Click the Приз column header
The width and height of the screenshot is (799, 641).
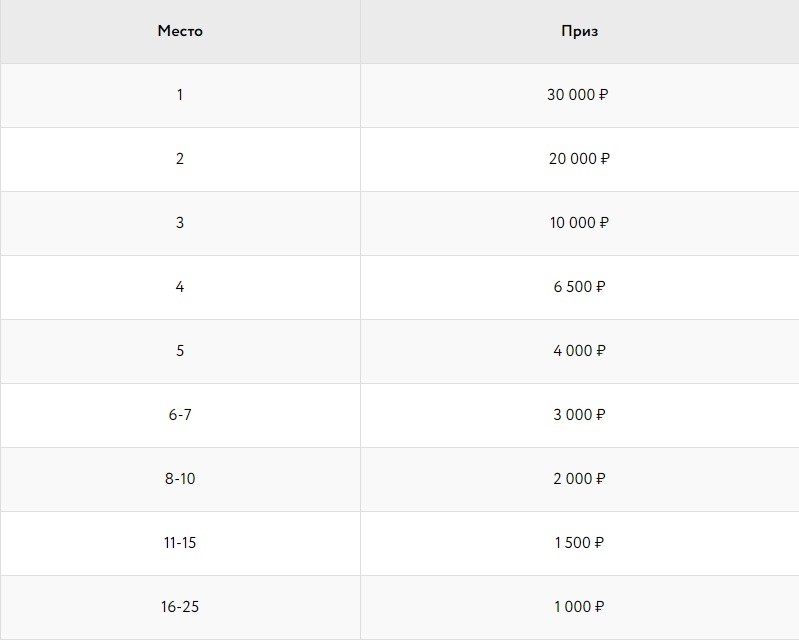pos(579,32)
